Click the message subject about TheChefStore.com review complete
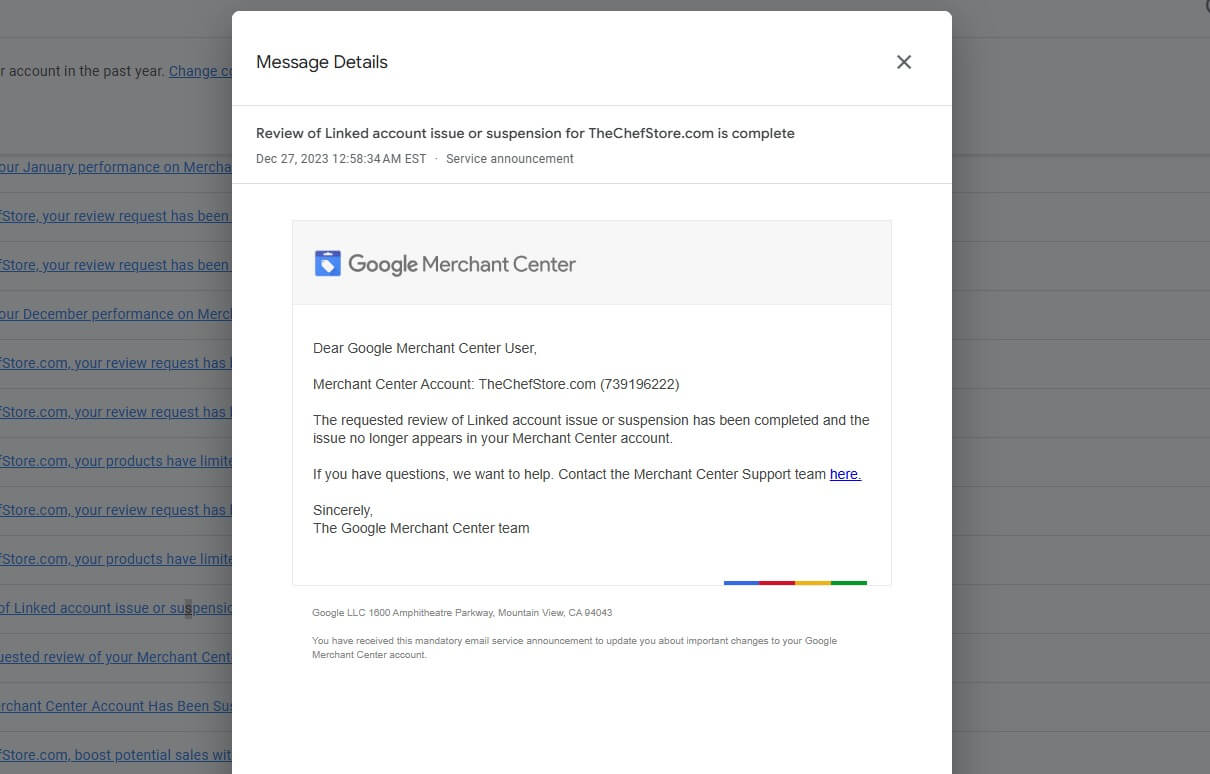 pos(525,133)
